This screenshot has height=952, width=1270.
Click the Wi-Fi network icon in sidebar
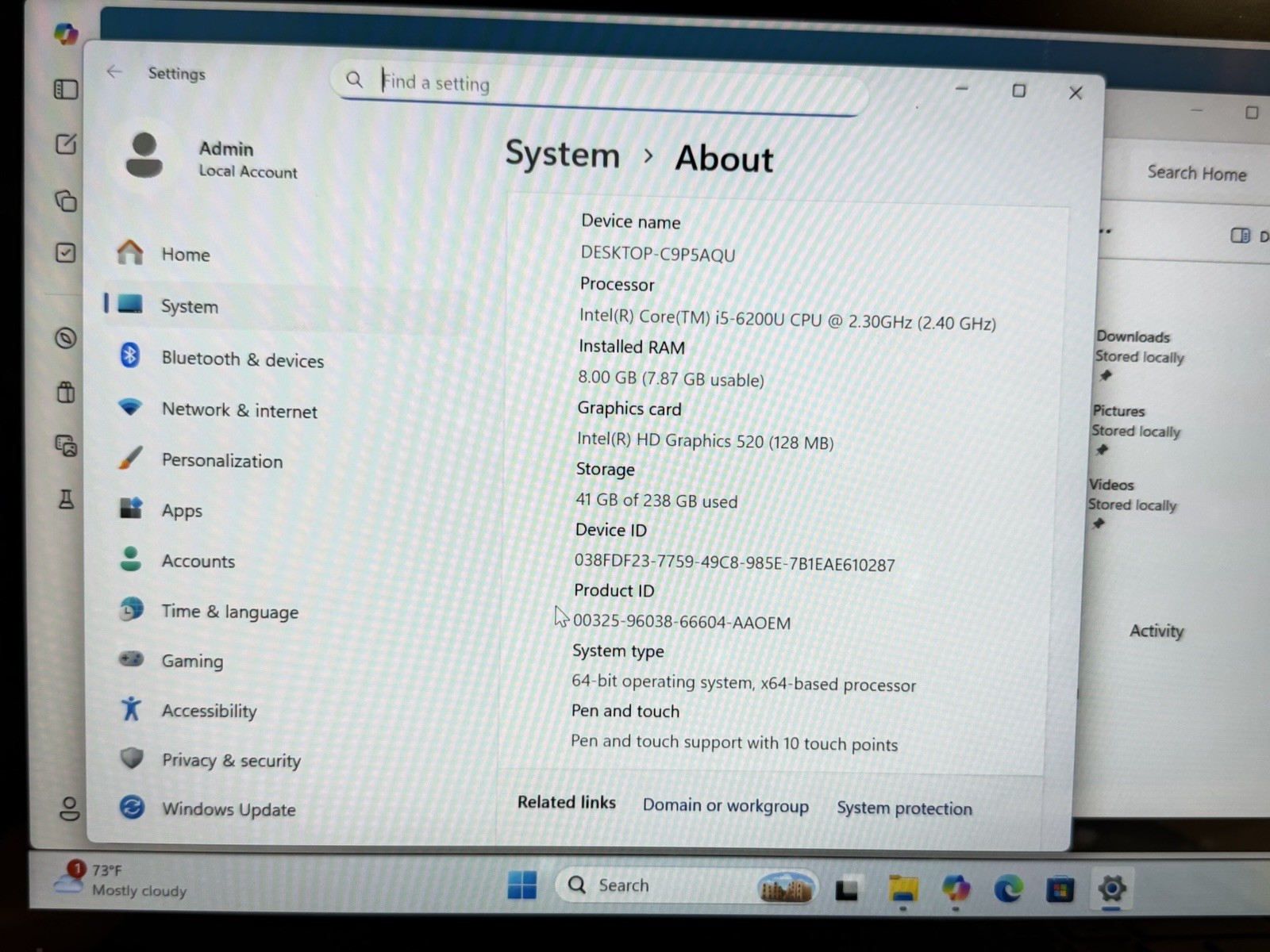[x=130, y=407]
